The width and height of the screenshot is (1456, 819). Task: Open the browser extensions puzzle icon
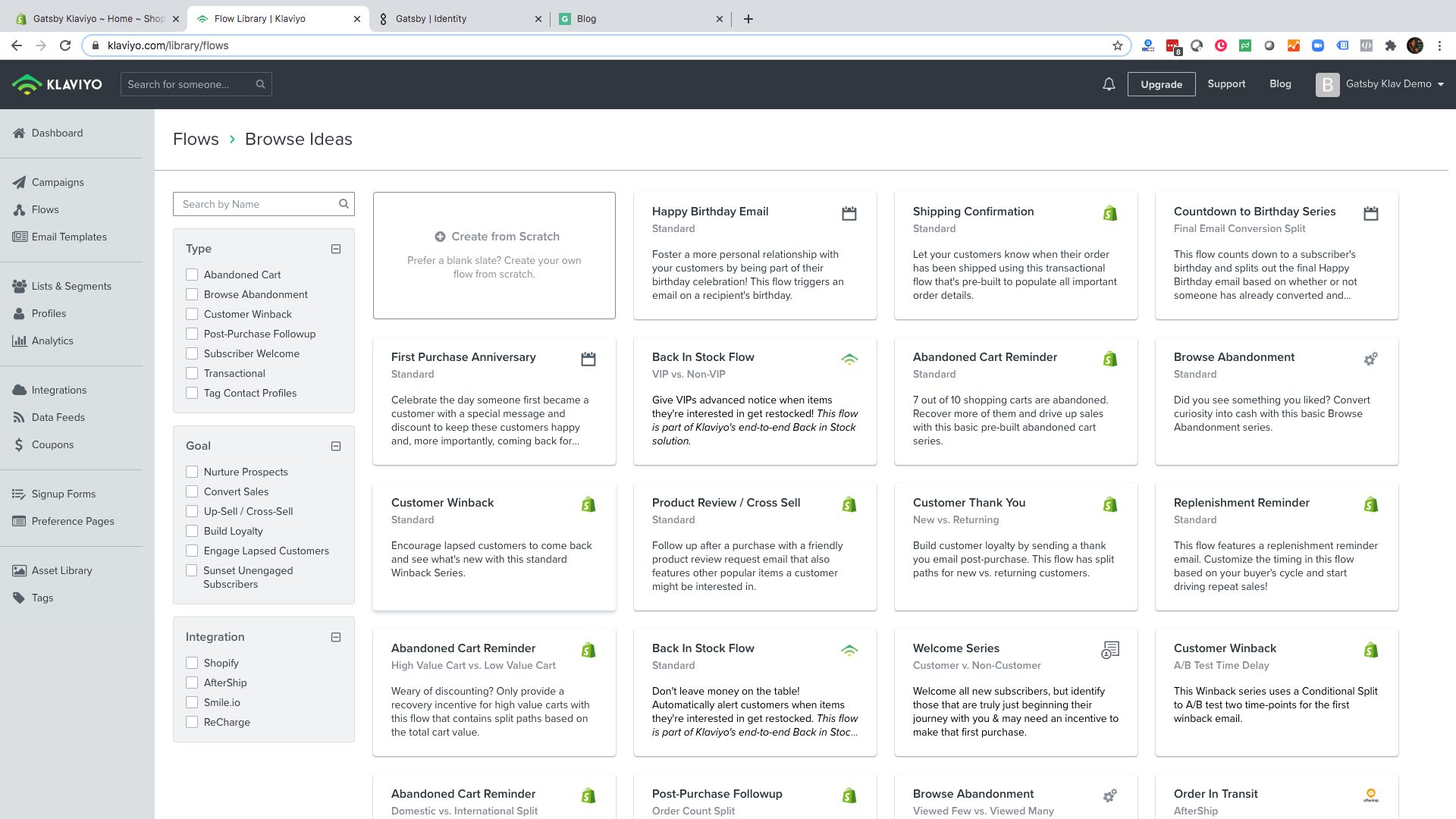click(x=1390, y=45)
